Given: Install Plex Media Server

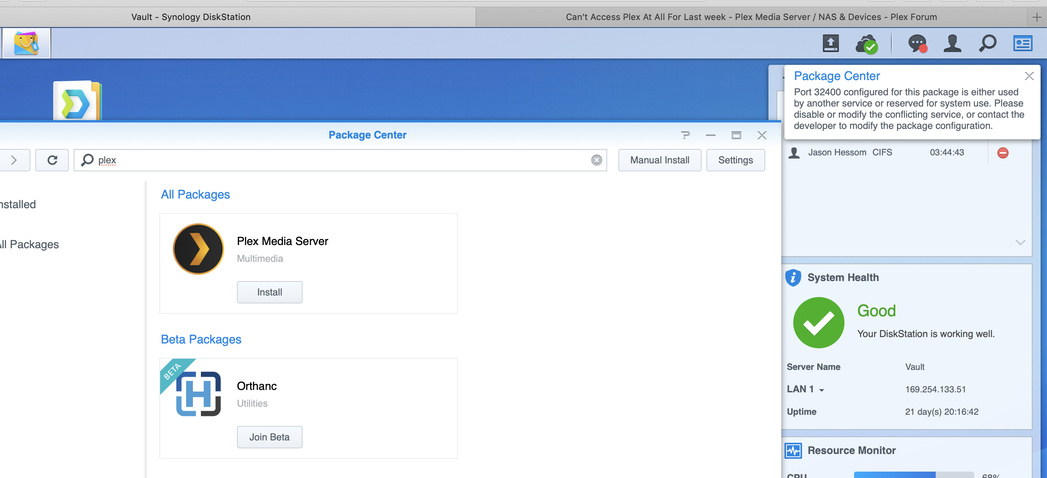Looking at the screenshot, I should [x=270, y=292].
